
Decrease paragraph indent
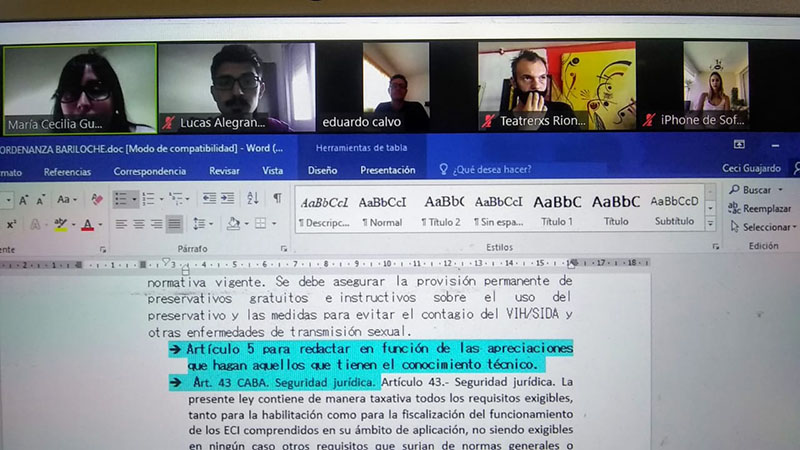[209, 198]
